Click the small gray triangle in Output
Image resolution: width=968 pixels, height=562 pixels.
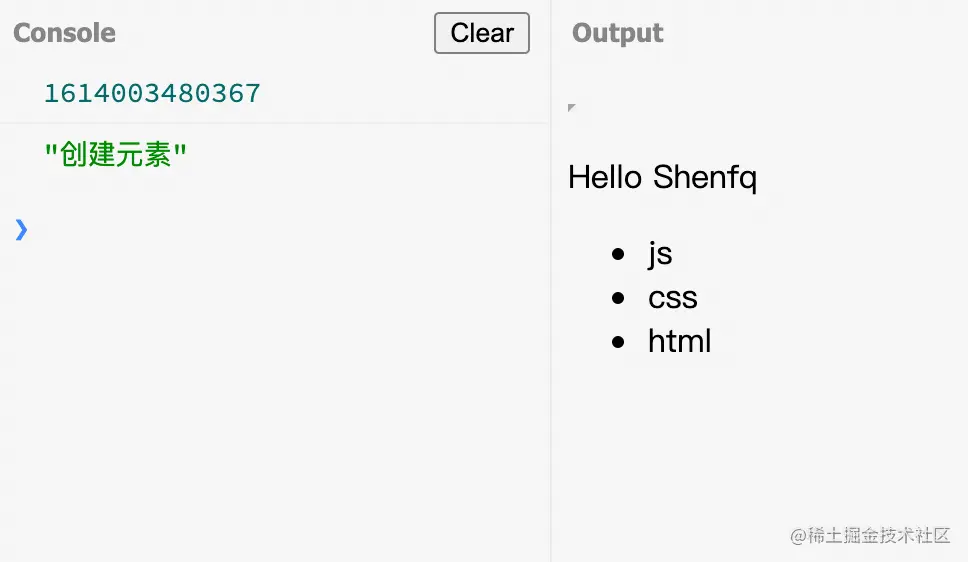coord(571,107)
